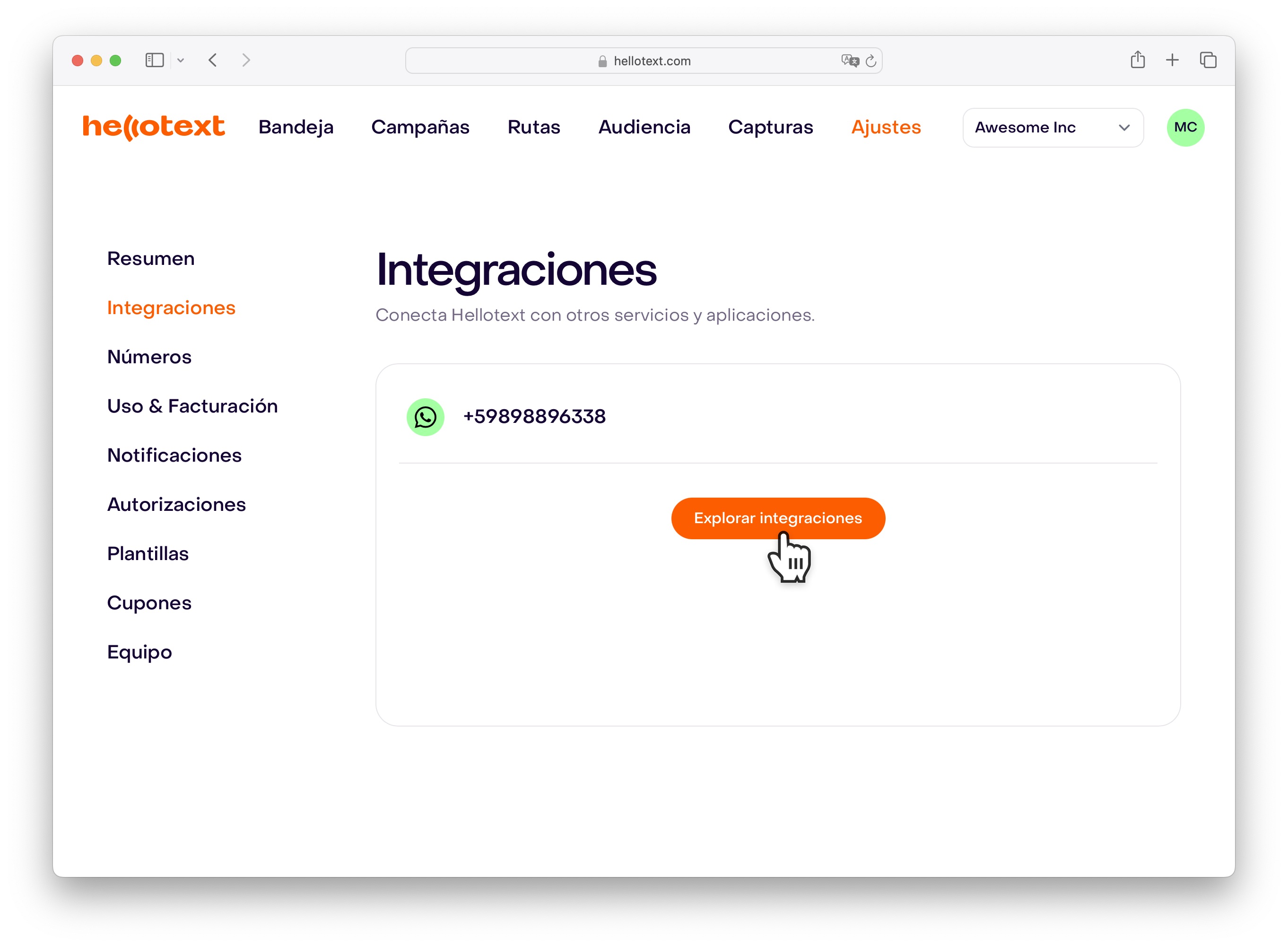1288x947 pixels.
Task: Minimize window with yellow button
Action: click(x=96, y=60)
